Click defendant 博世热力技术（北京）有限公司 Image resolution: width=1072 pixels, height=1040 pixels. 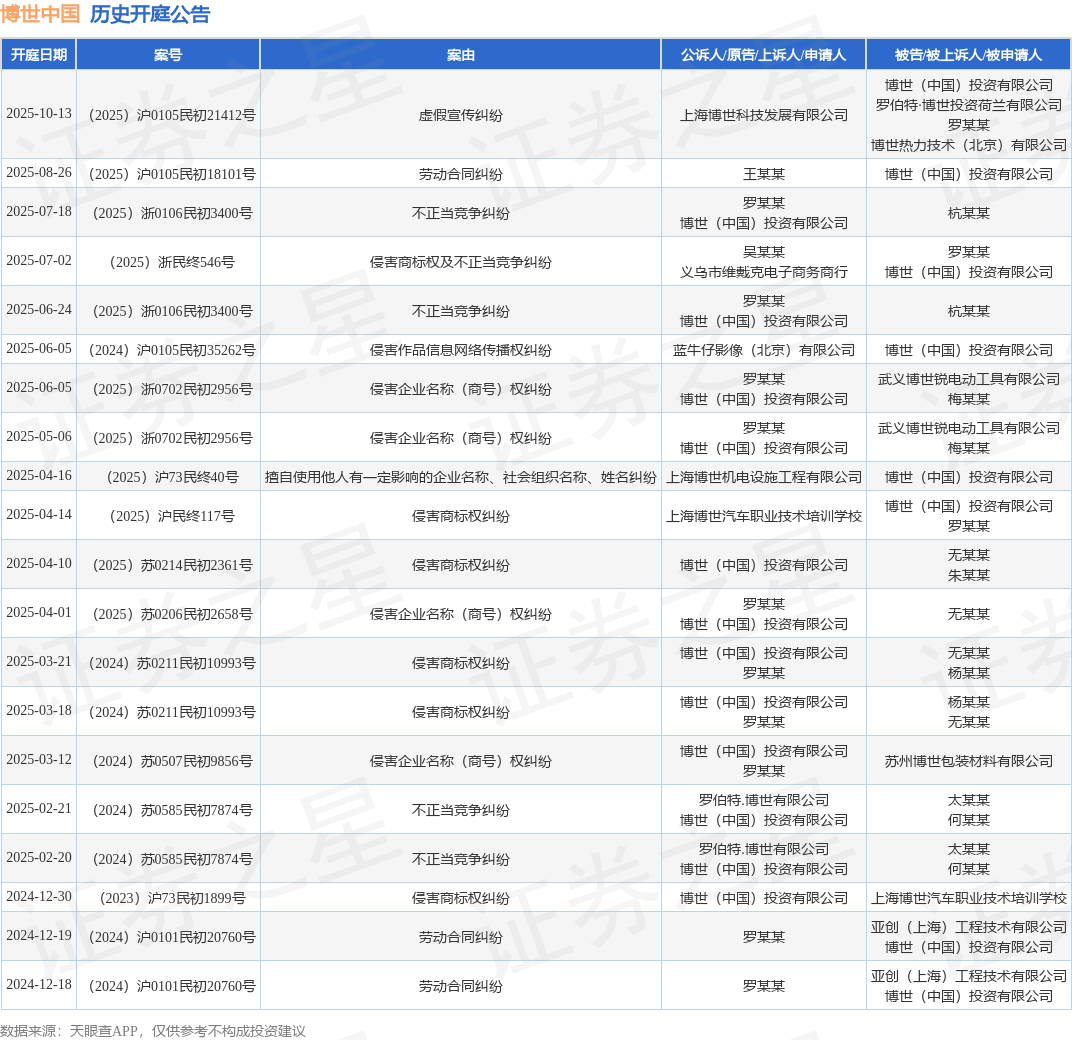[x=969, y=145]
